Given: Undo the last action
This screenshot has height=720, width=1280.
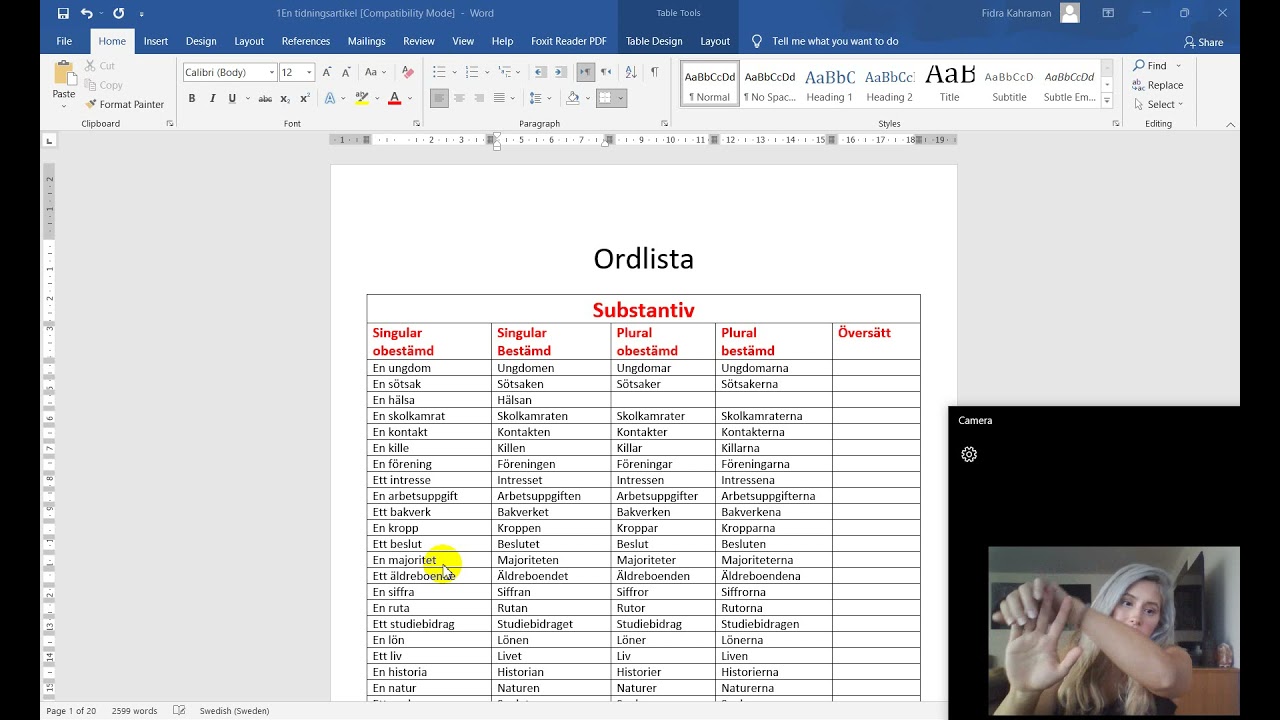Looking at the screenshot, I should 87,13.
